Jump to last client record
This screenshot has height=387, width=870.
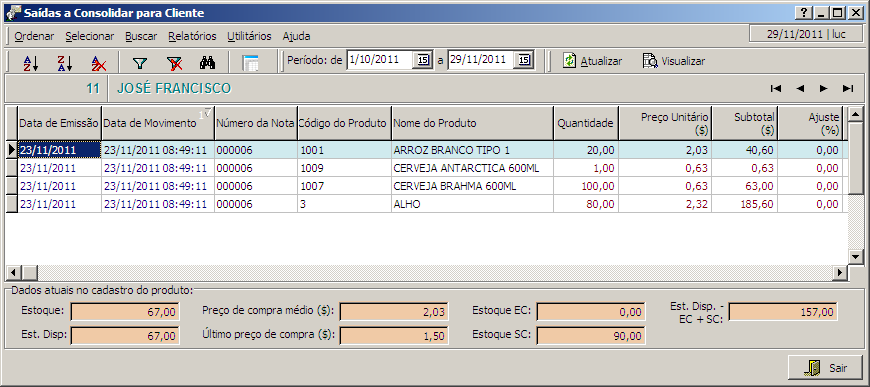point(848,88)
